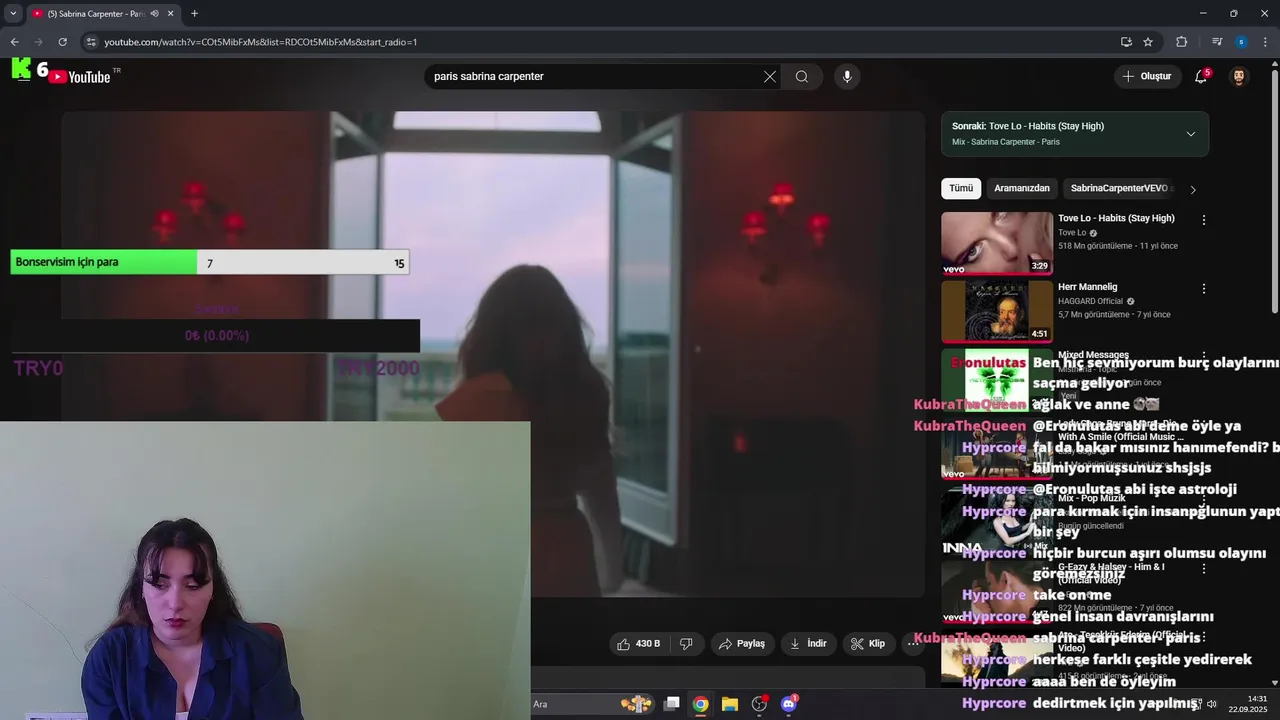1280x720 pixels.
Task: Click the Oluştur create button
Action: (1146, 77)
